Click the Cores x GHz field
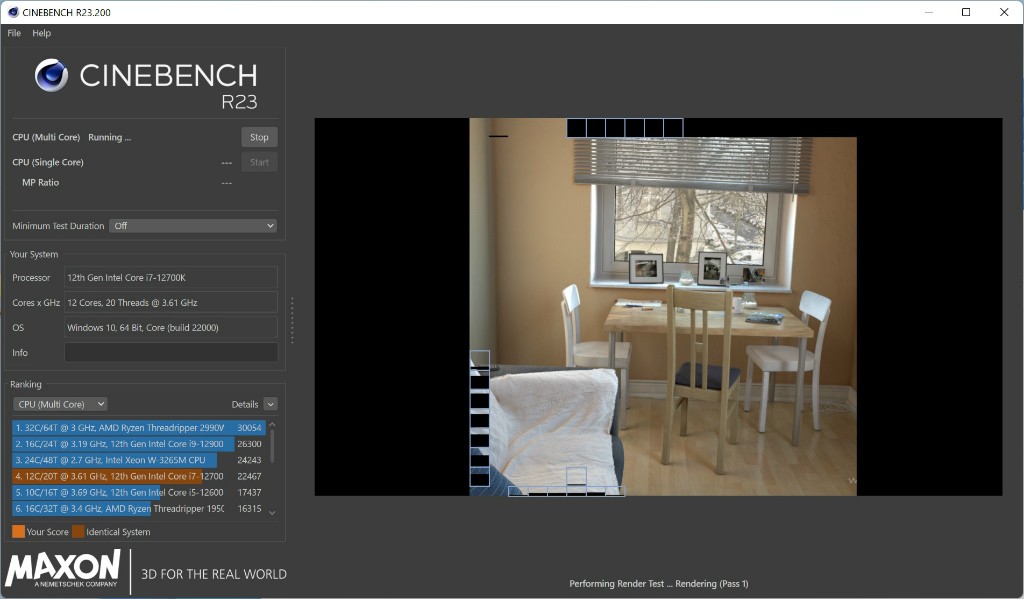The height and width of the screenshot is (599, 1024). point(170,302)
